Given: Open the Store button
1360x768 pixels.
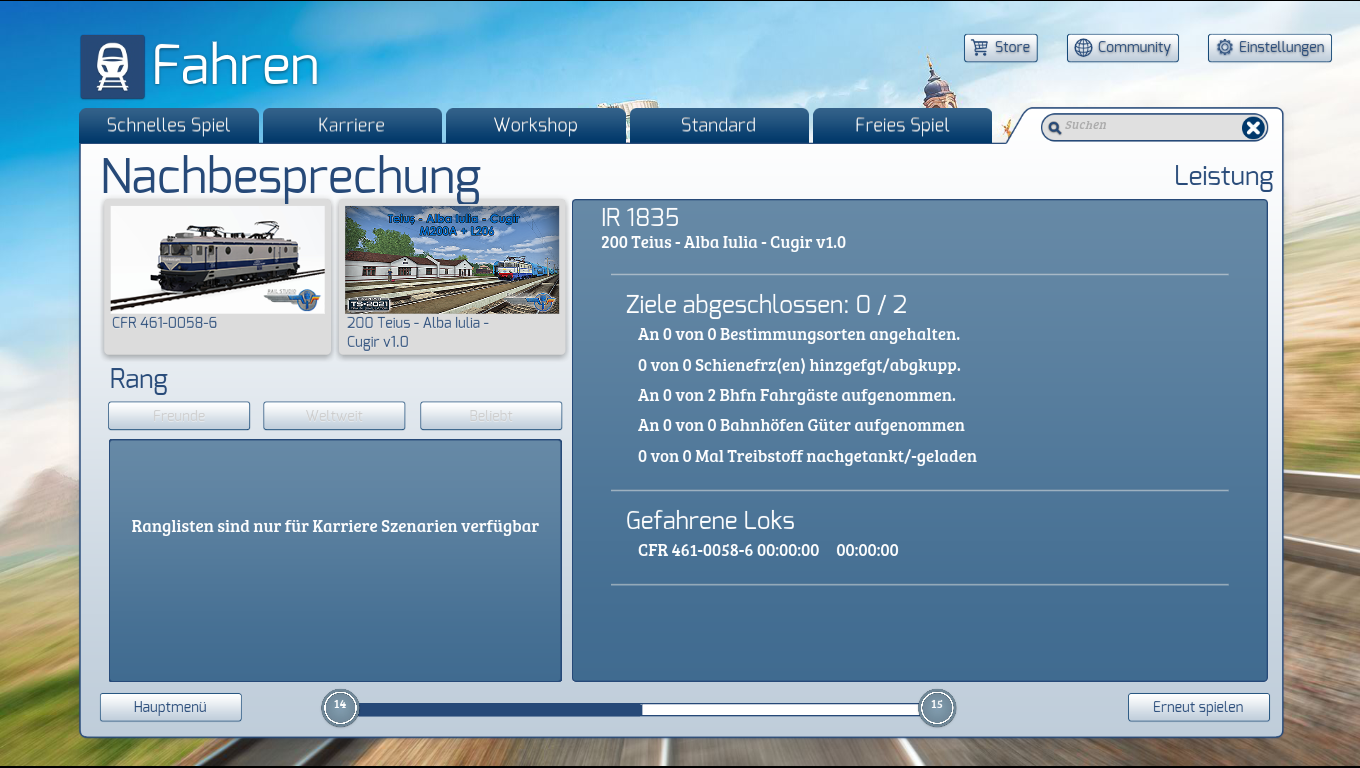Looking at the screenshot, I should coord(1001,48).
